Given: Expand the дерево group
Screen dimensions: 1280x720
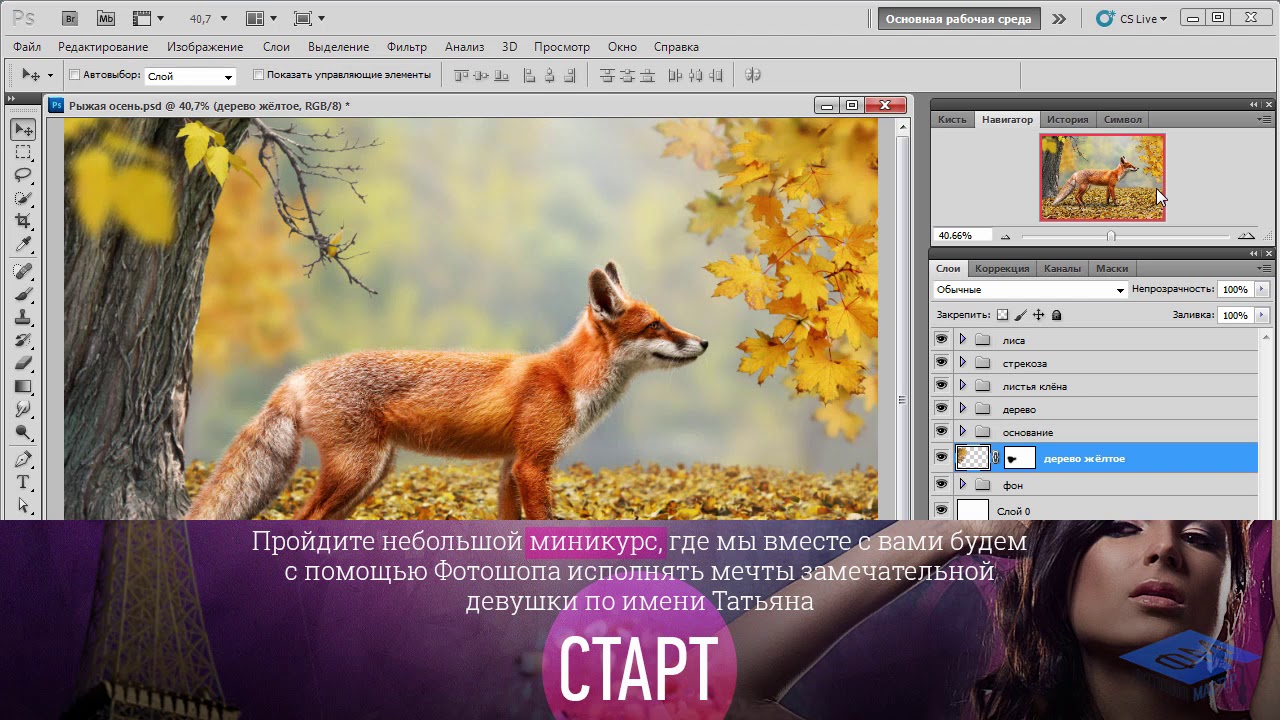Looking at the screenshot, I should point(962,408).
